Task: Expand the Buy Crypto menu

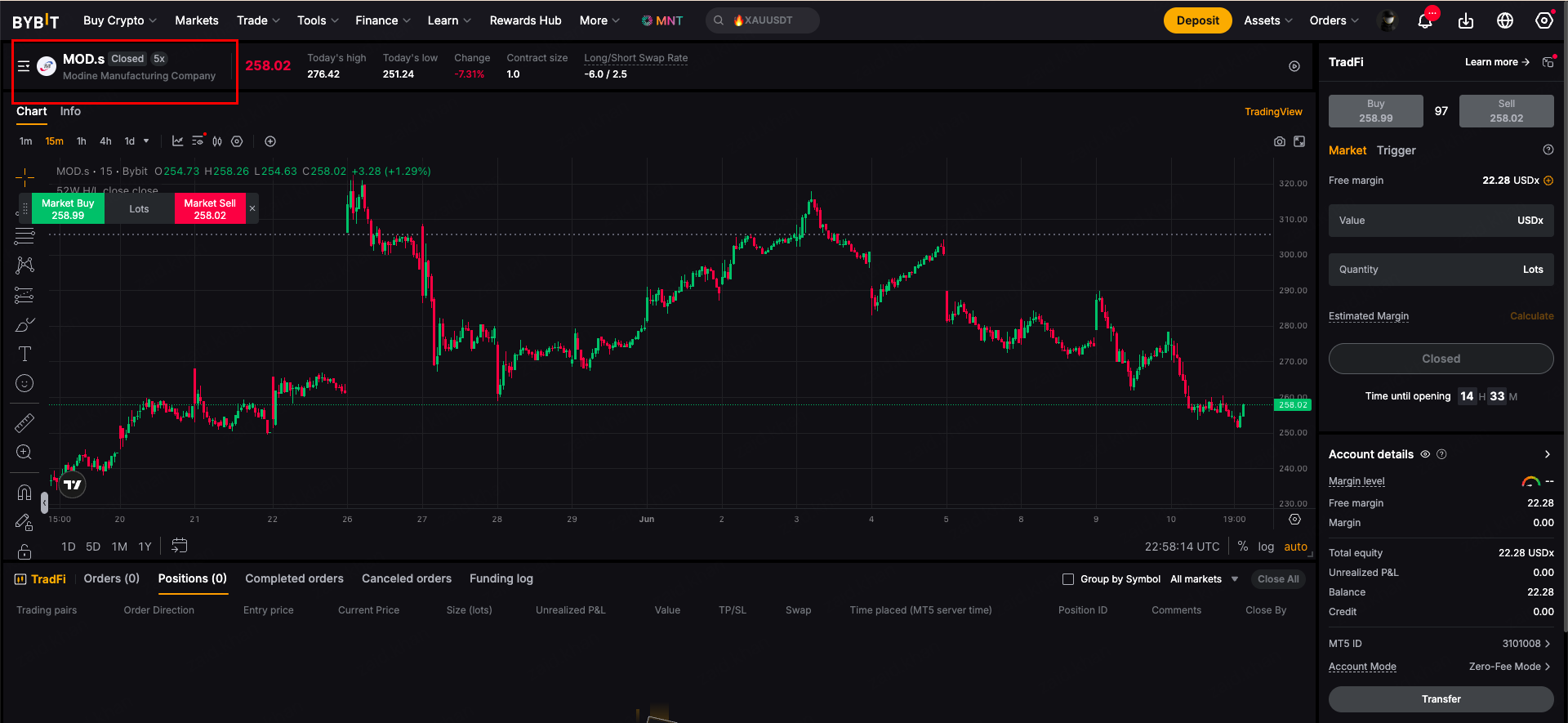Action: click(x=120, y=20)
